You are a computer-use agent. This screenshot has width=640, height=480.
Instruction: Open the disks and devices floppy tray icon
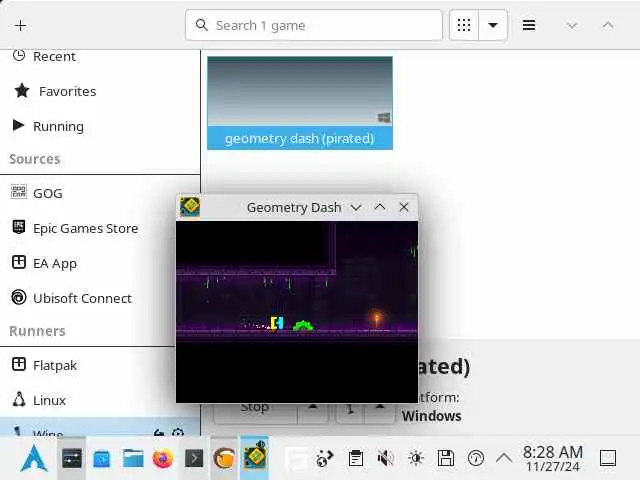pos(446,458)
